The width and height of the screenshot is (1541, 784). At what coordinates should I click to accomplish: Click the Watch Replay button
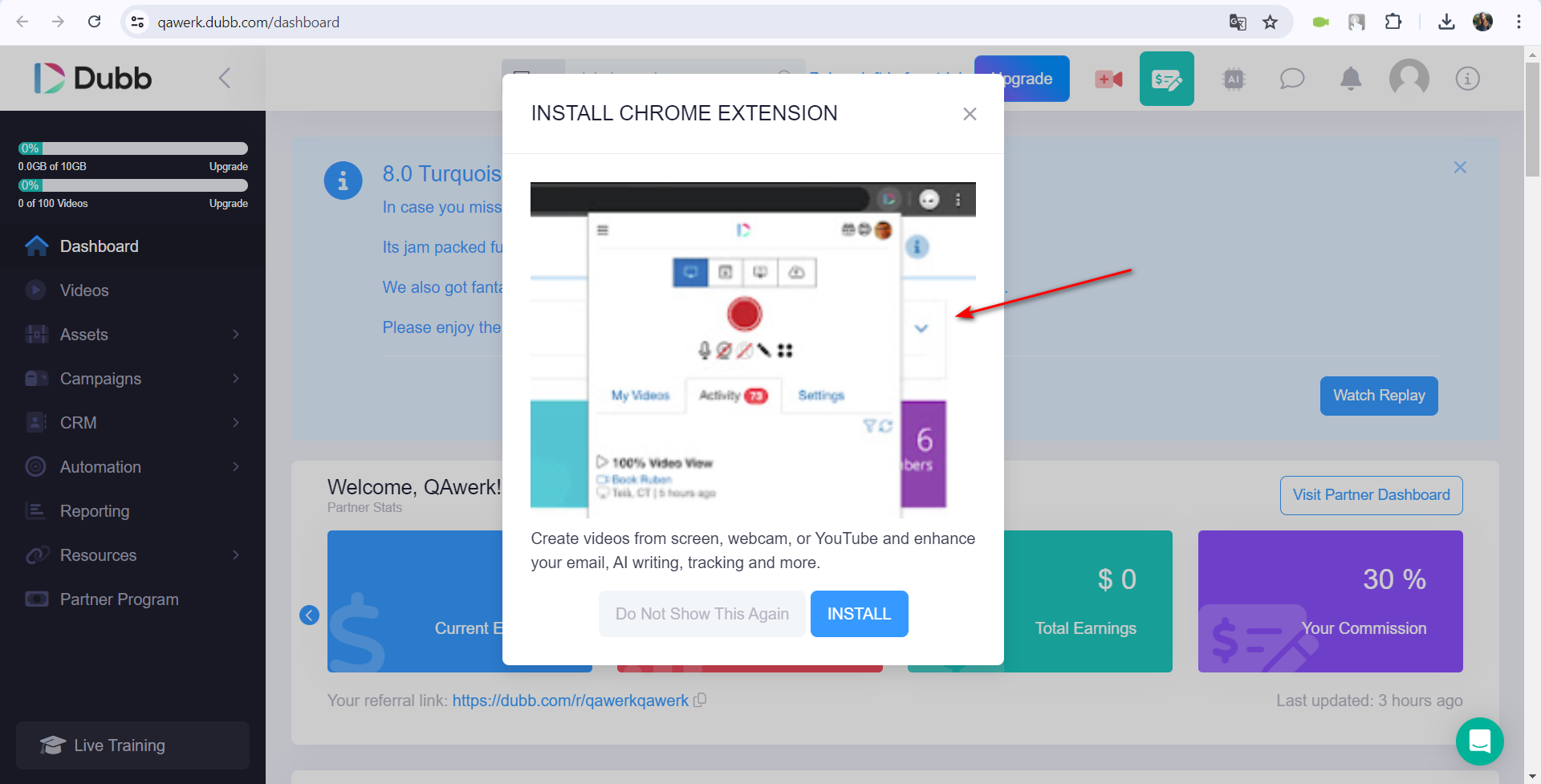1379,396
